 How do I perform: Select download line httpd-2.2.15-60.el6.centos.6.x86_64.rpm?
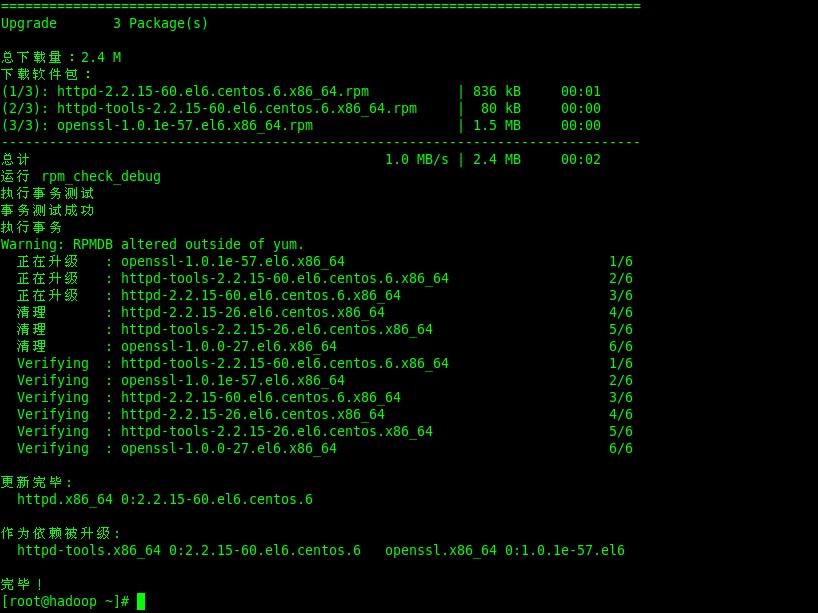(300, 91)
